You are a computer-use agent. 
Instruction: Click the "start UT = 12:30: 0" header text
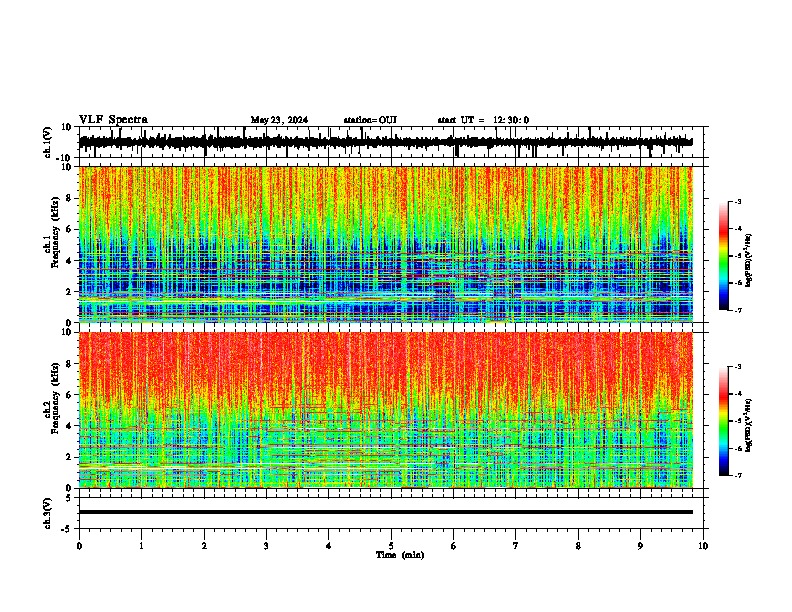483,120
